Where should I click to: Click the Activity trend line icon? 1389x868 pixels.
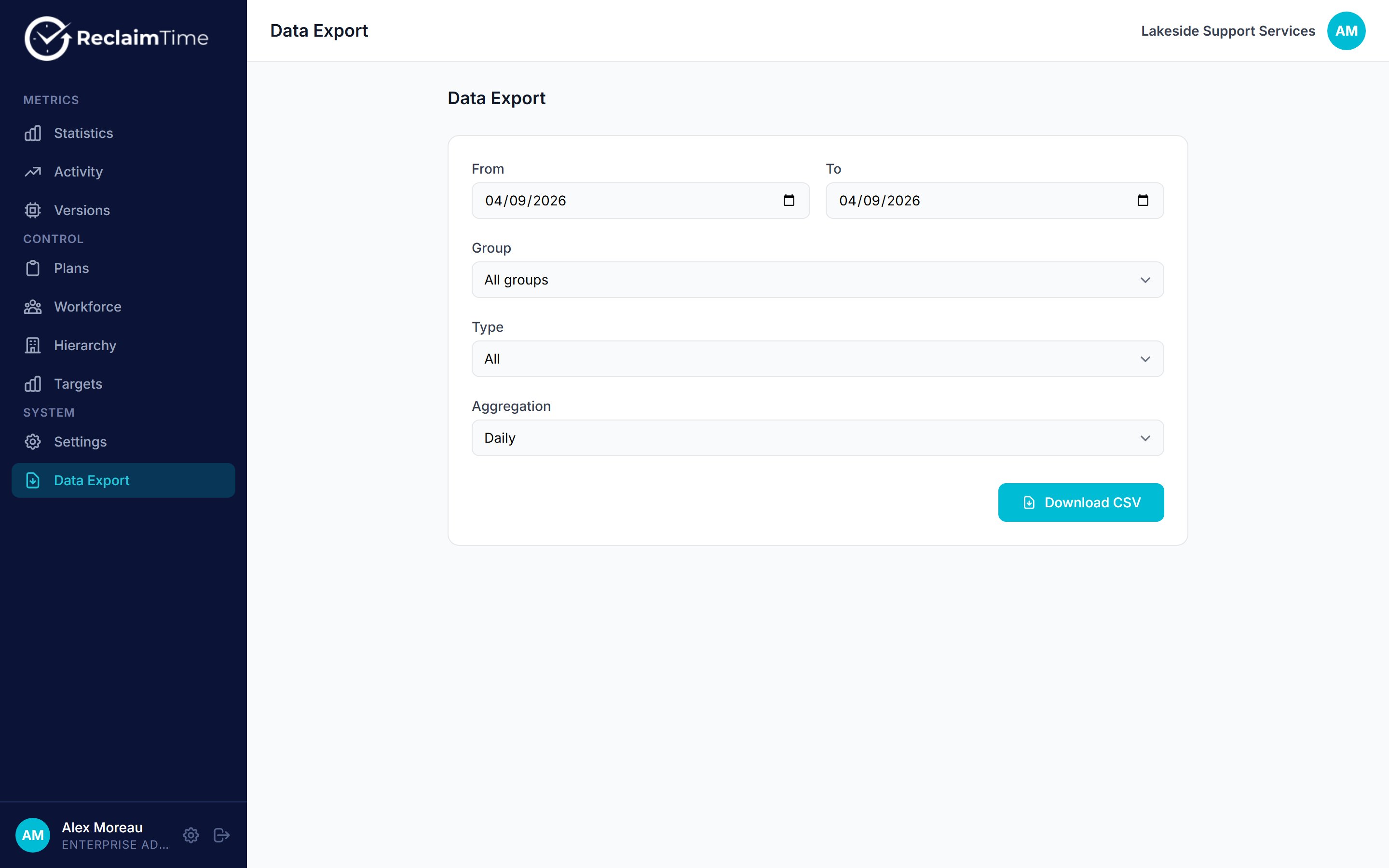pyautogui.click(x=33, y=172)
